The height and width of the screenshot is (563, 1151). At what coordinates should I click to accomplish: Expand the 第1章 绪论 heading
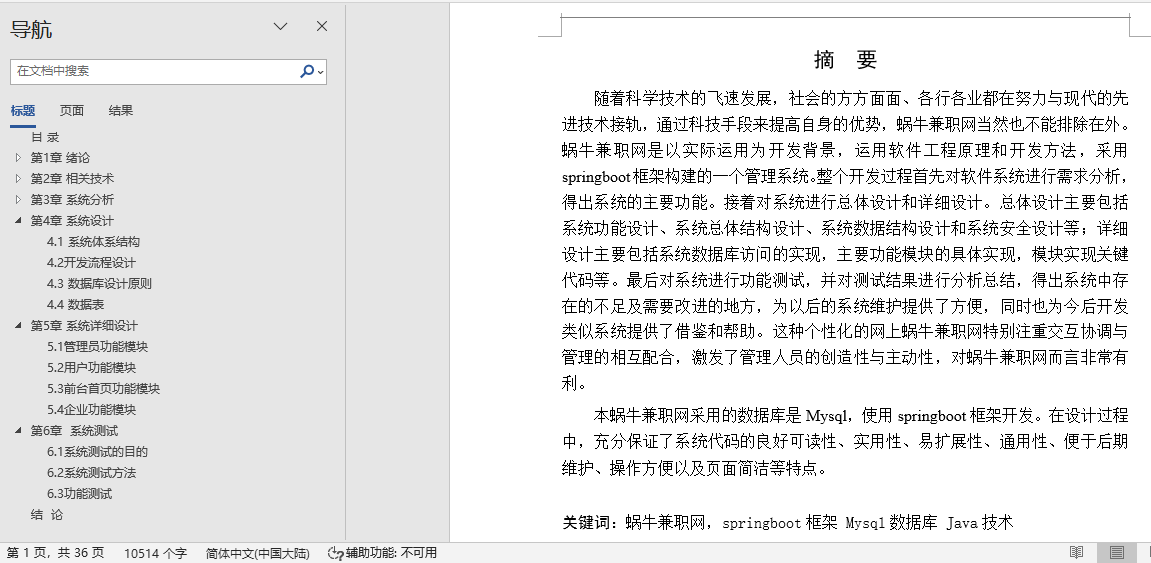tap(18, 158)
